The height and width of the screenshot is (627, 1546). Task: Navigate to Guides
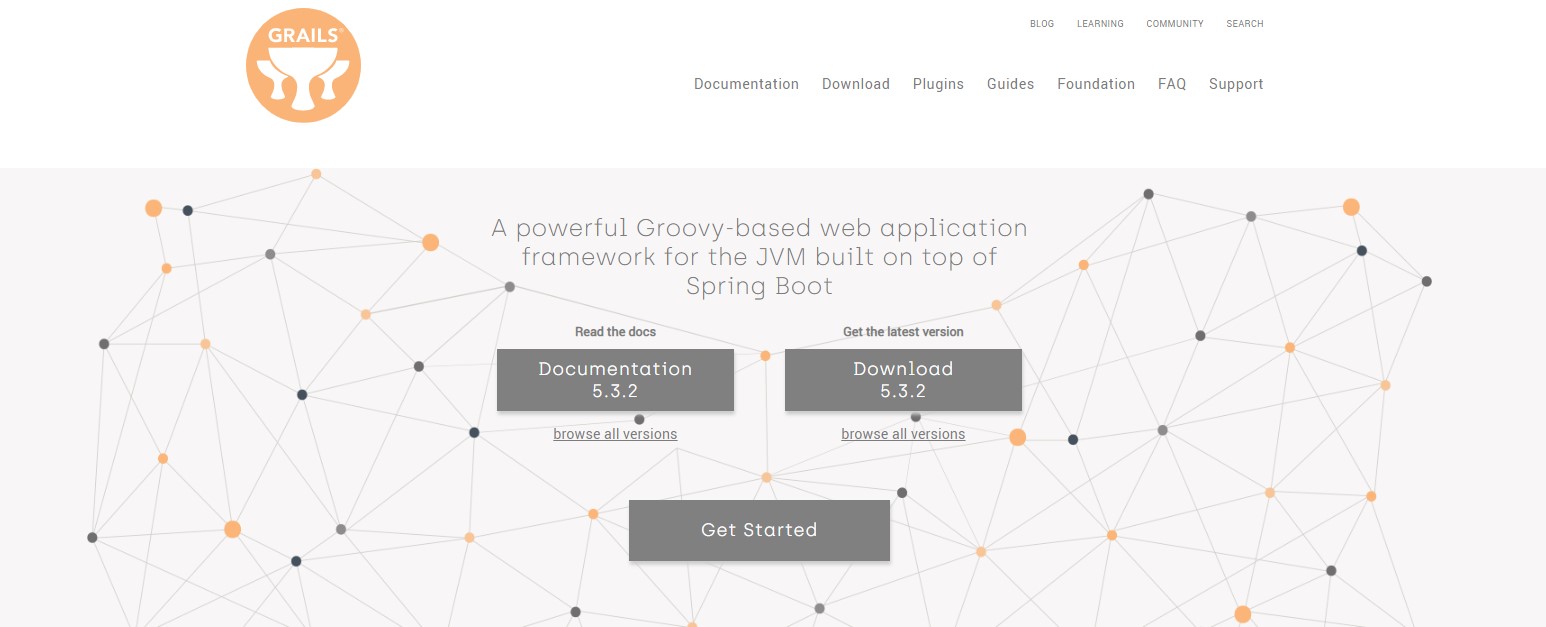click(x=1010, y=84)
